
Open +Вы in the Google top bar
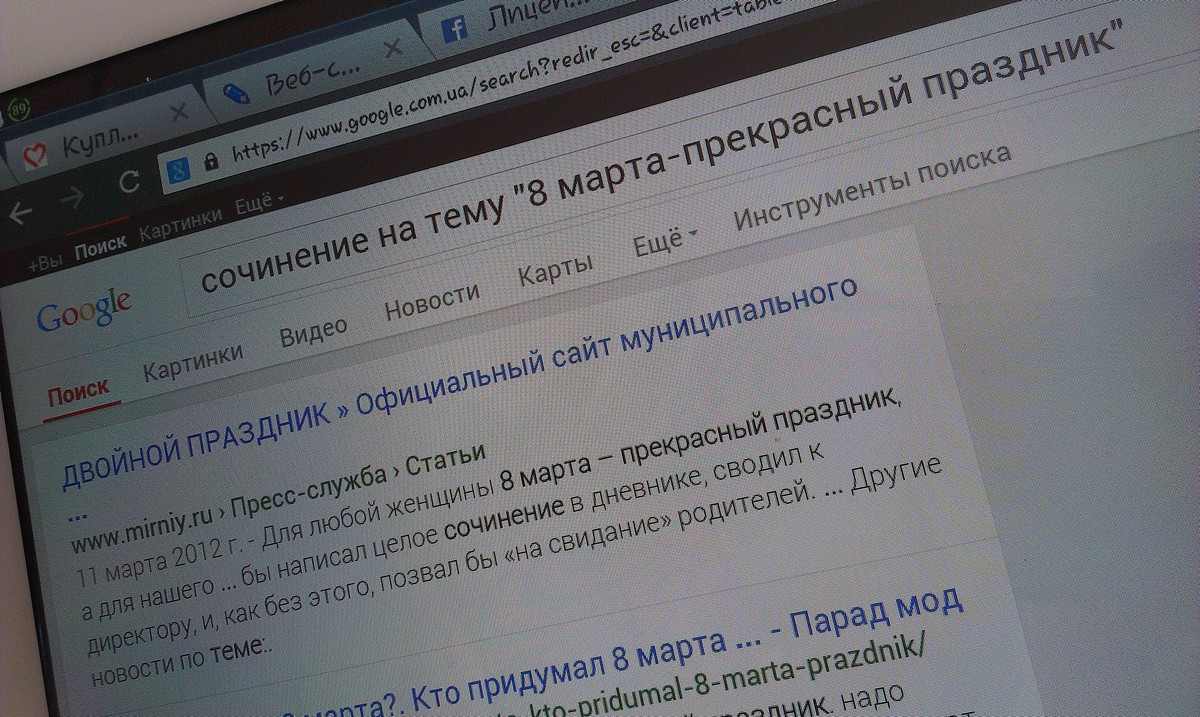(x=45, y=264)
